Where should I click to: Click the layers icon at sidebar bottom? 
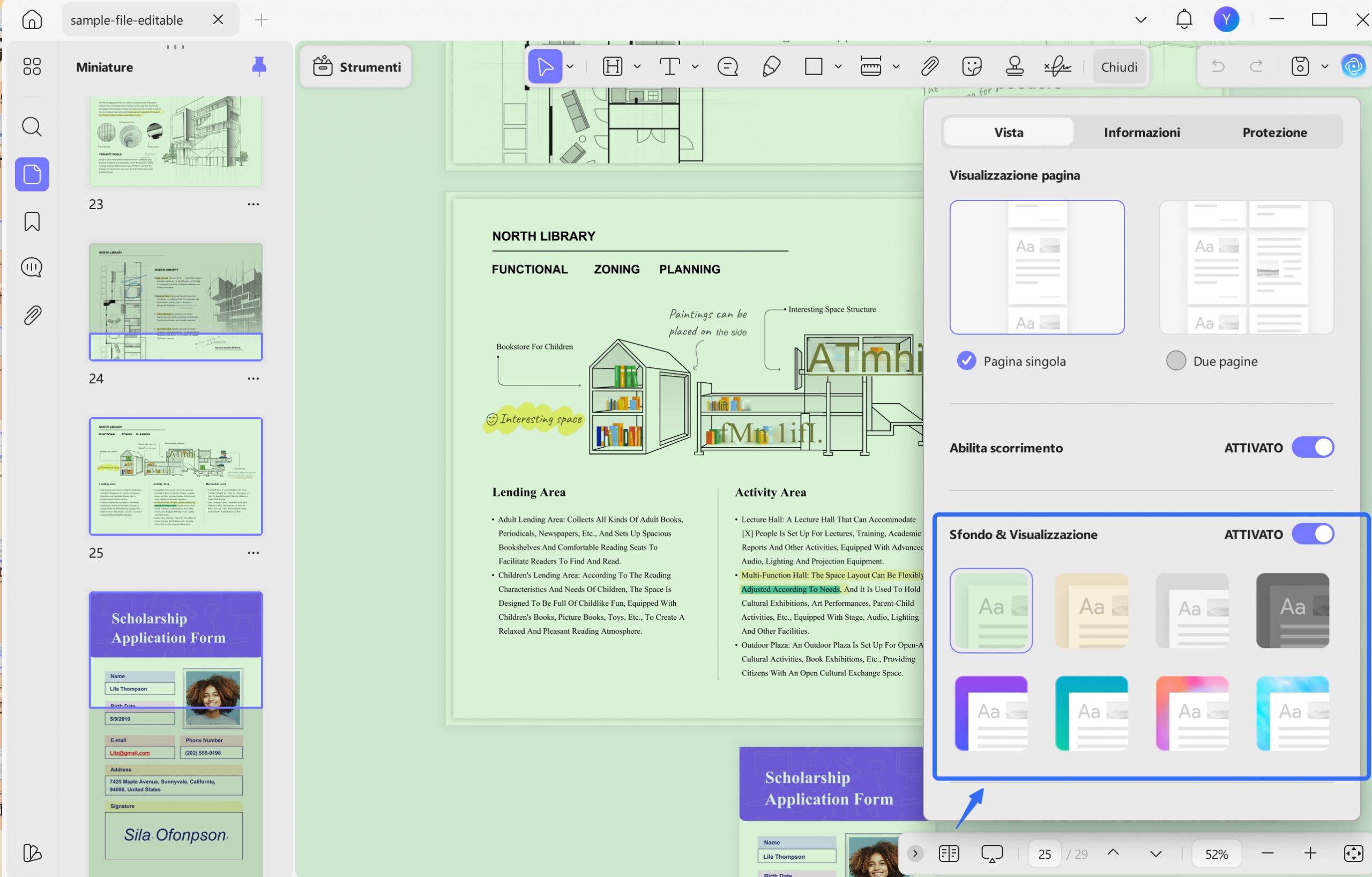click(x=32, y=853)
